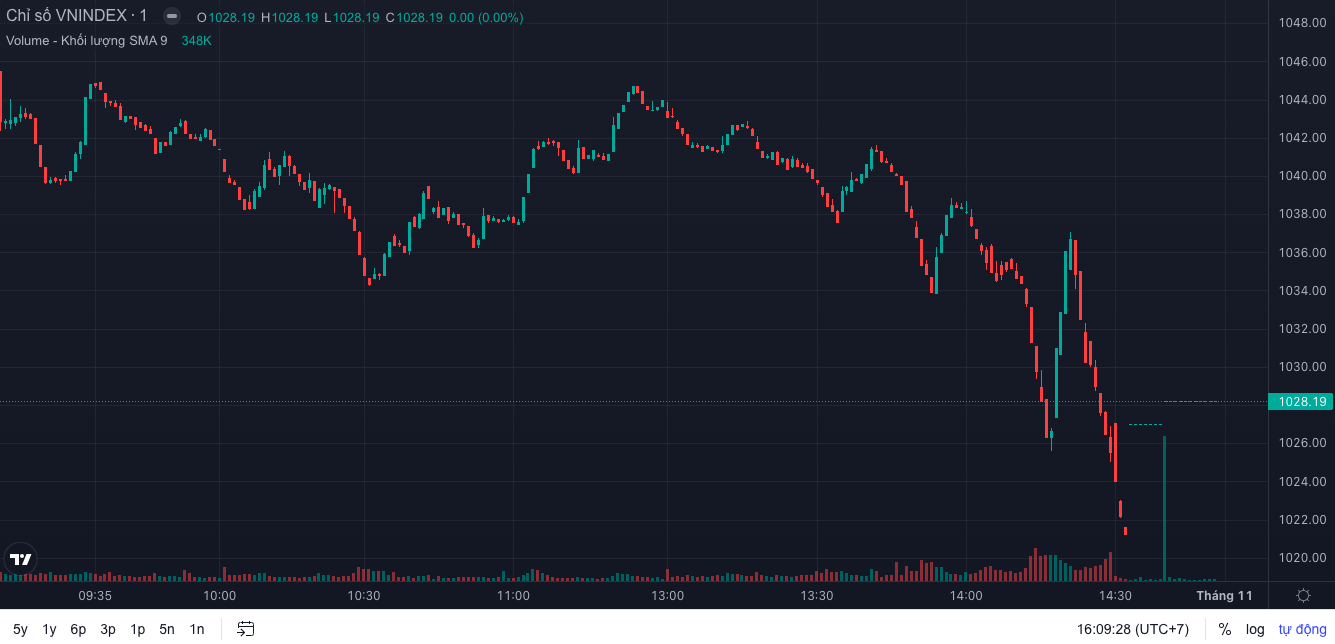Click the 1048.00 price axis label

pyautogui.click(x=1302, y=23)
